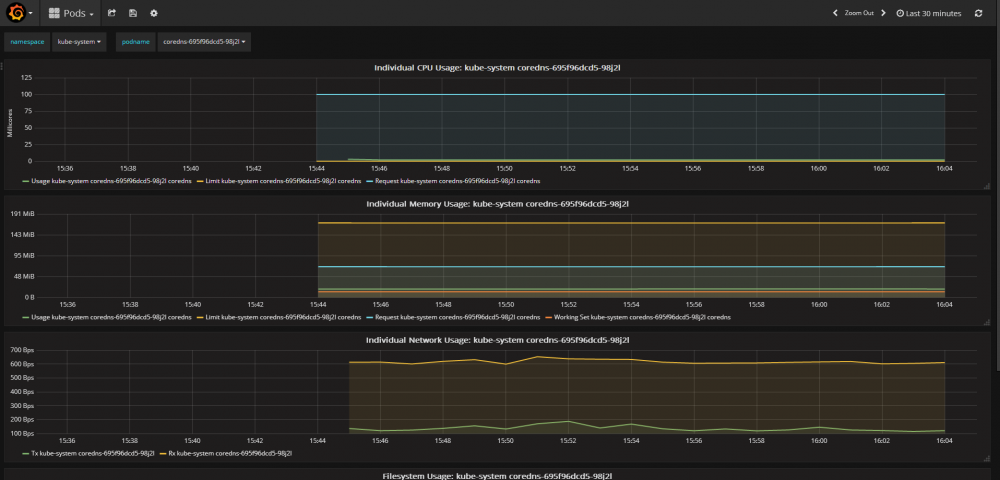Open the Grafana logo main menu
This screenshot has width=1000, height=480.
[17, 13]
